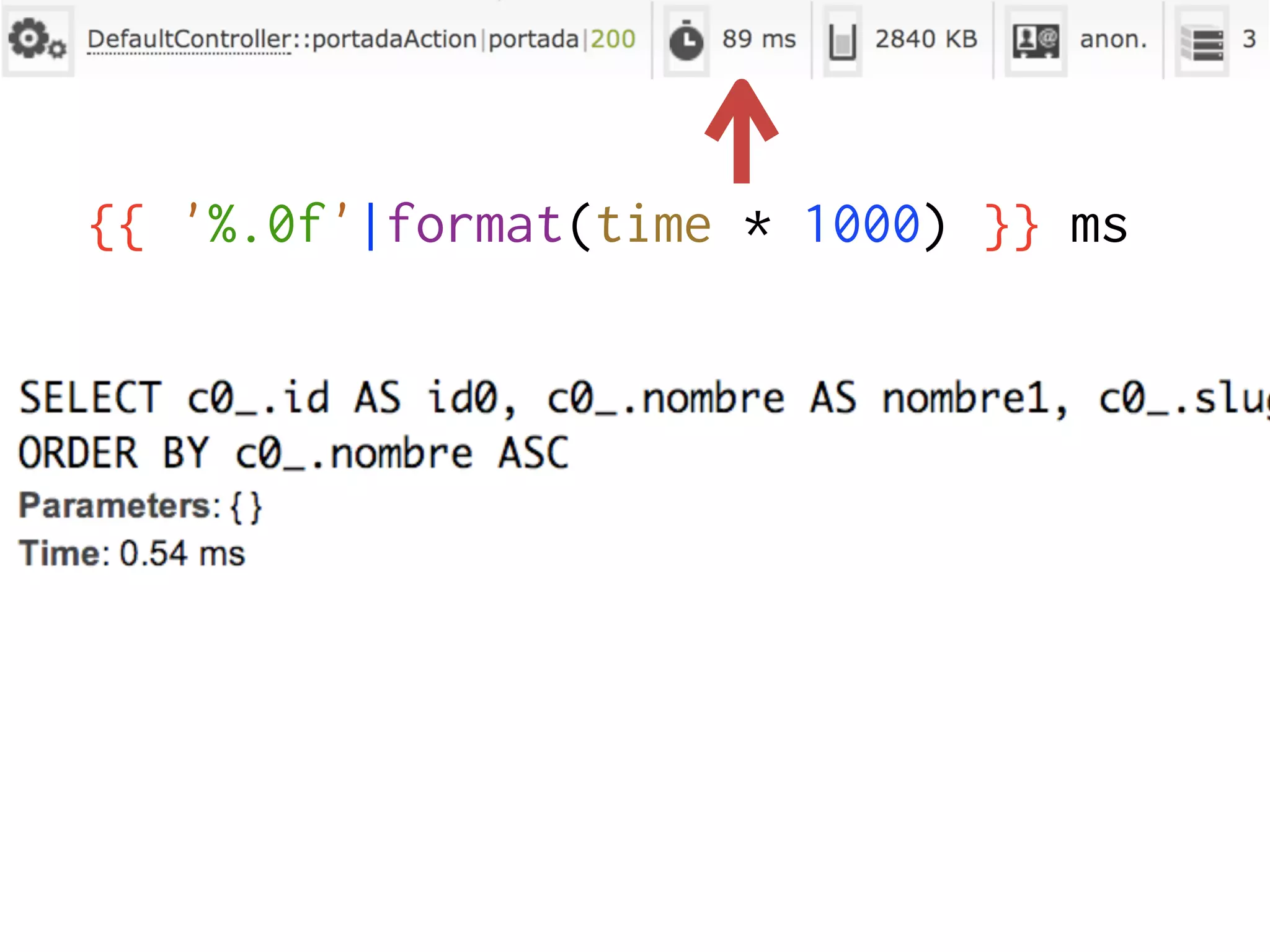Image resolution: width=1270 pixels, height=952 pixels.
Task: Click the 89 ms time value
Action: [758, 39]
